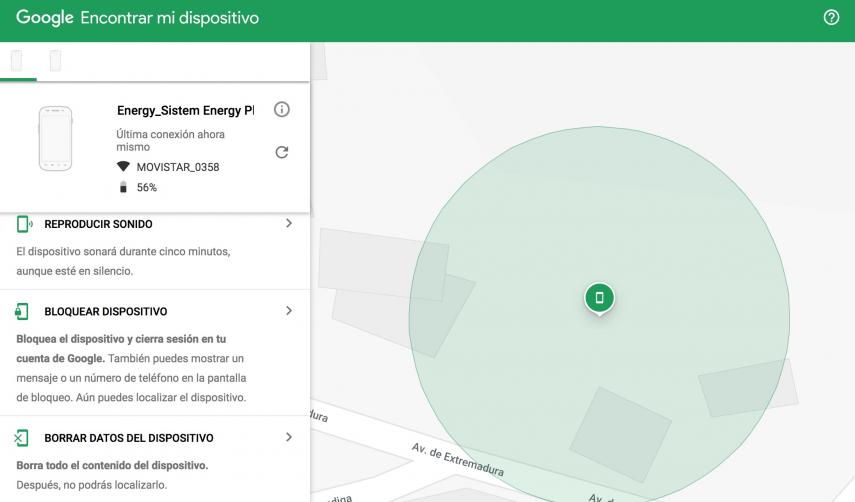Click the battery level icon
Viewport: 855px width, 502px height.
click(123, 187)
